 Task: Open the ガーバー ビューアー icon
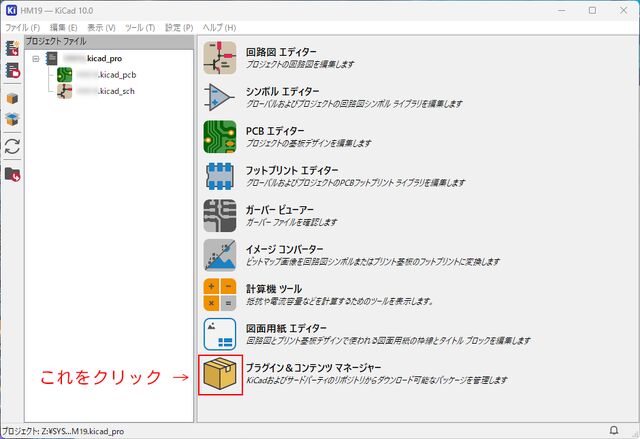pos(220,215)
